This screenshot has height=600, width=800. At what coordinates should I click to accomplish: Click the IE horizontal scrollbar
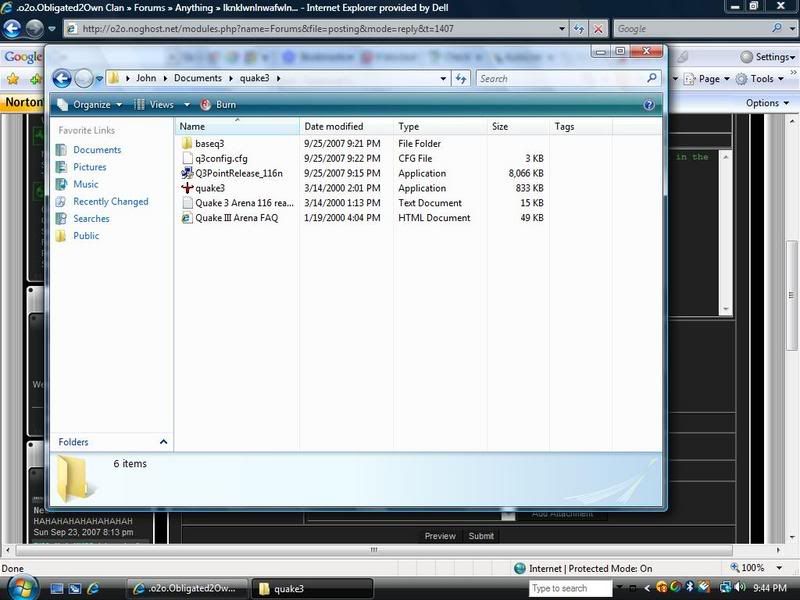[x=374, y=550]
